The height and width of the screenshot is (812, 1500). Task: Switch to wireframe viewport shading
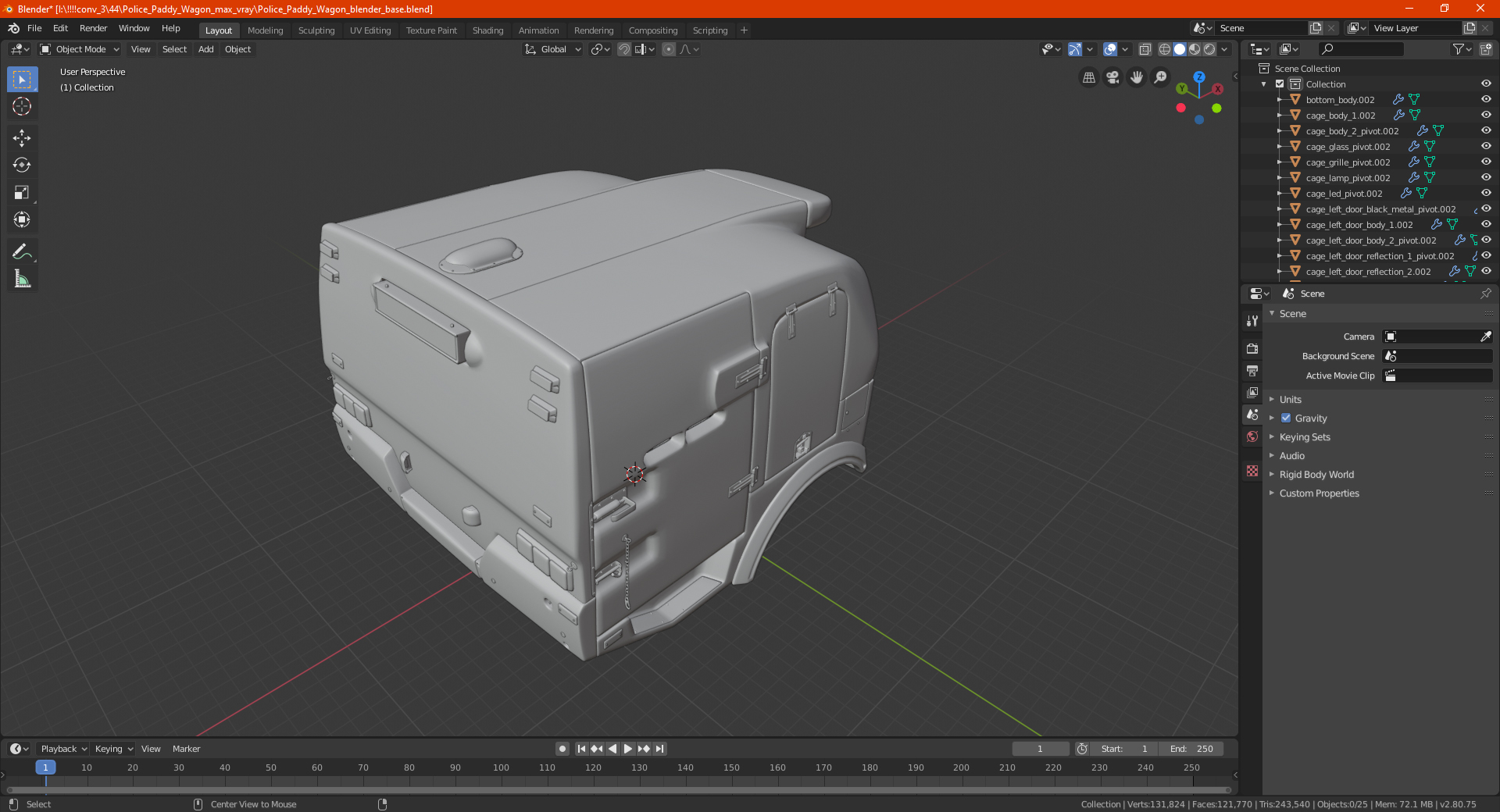(x=1165, y=49)
